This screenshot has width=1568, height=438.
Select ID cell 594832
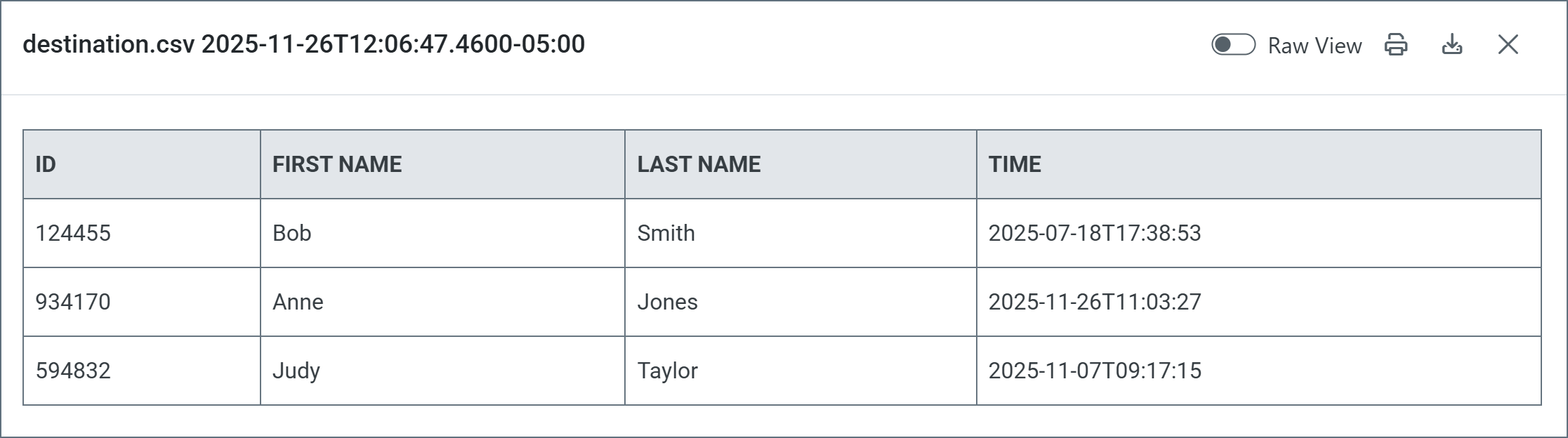coord(73,371)
